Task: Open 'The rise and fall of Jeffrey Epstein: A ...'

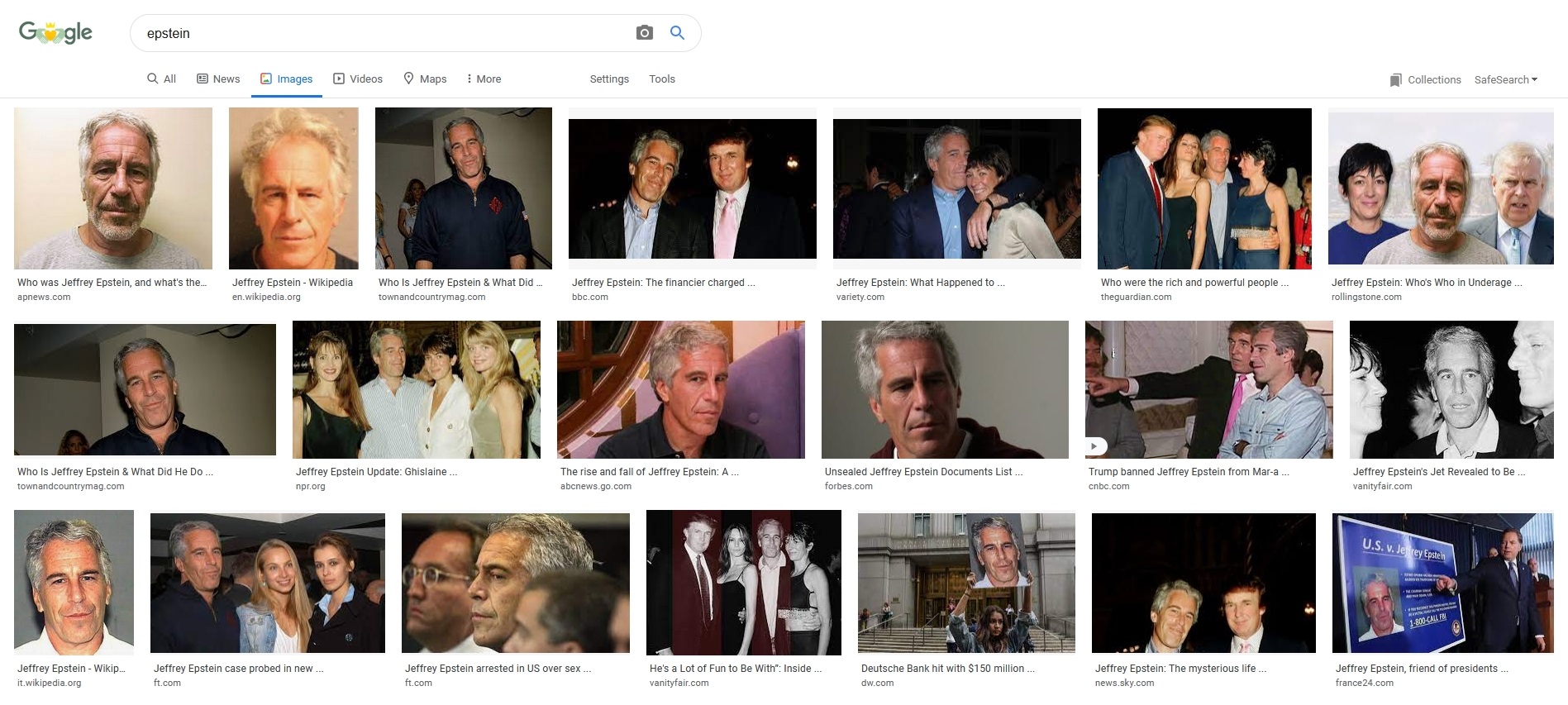Action: (650, 472)
